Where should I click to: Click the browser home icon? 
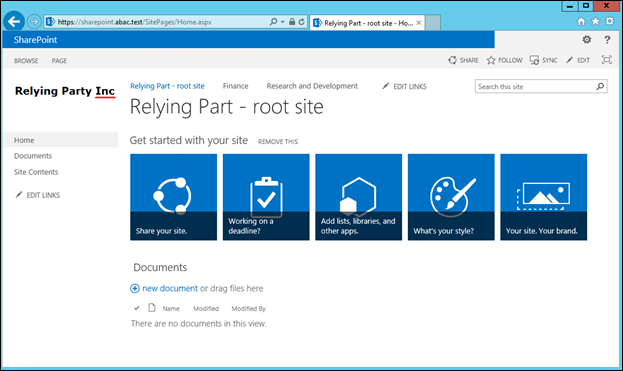coord(581,21)
